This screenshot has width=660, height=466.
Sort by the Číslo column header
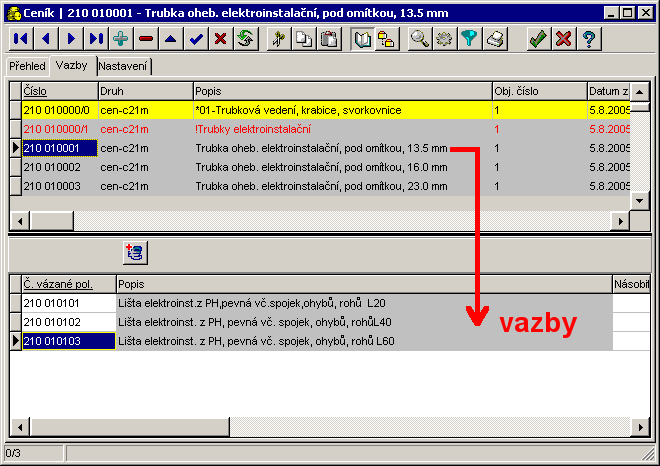(58, 91)
